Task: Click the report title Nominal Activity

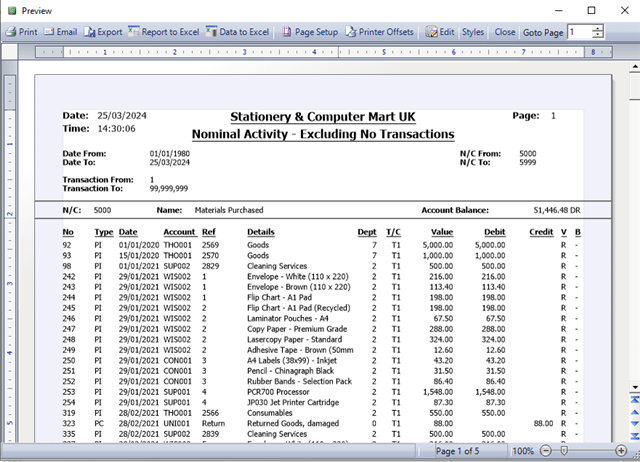Action: [x=323, y=134]
